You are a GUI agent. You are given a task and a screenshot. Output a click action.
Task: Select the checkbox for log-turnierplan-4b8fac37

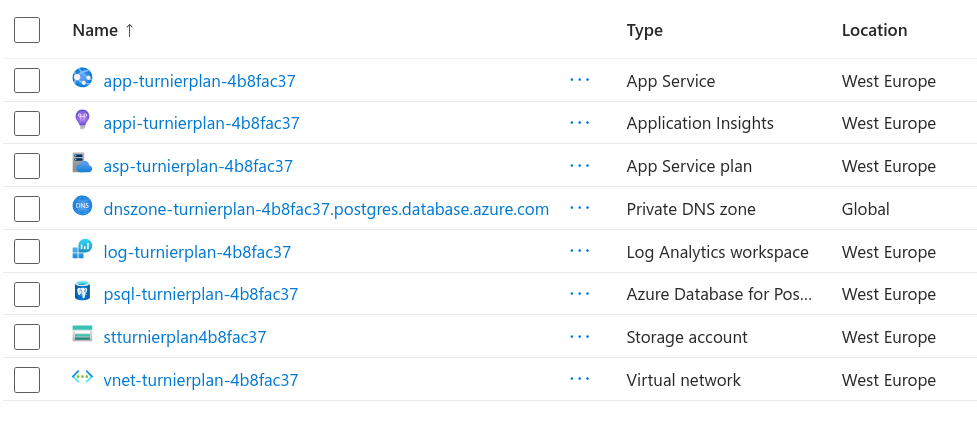27,251
